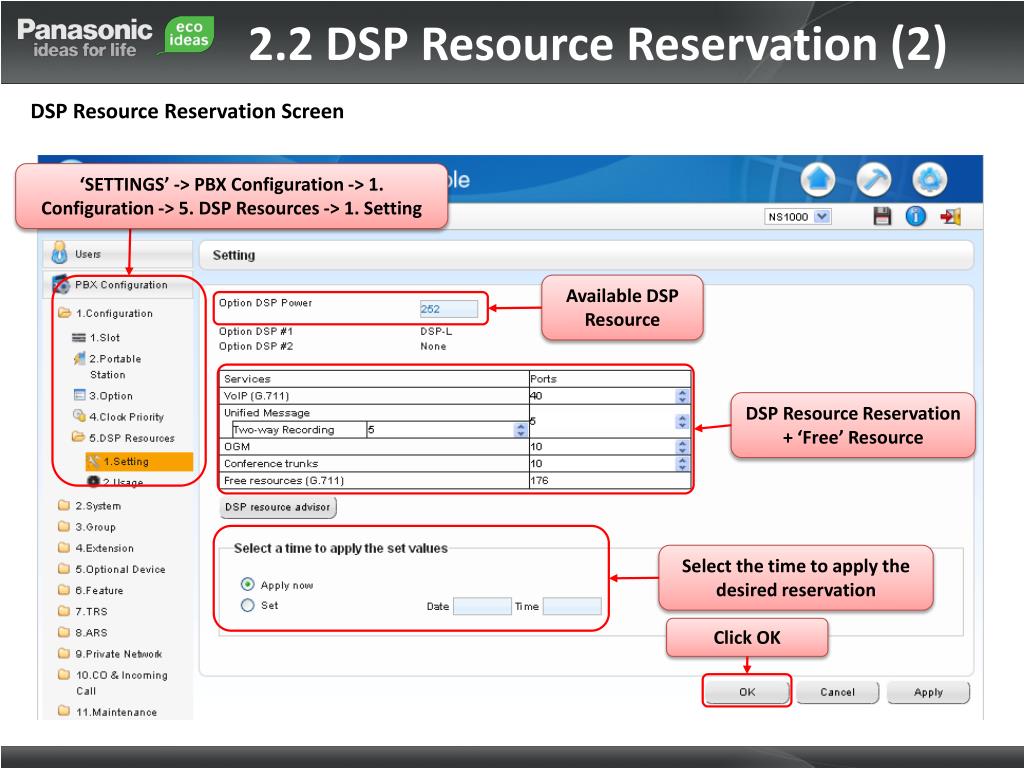Click the Services column header
This screenshot has width=1024, height=768.
point(375,379)
